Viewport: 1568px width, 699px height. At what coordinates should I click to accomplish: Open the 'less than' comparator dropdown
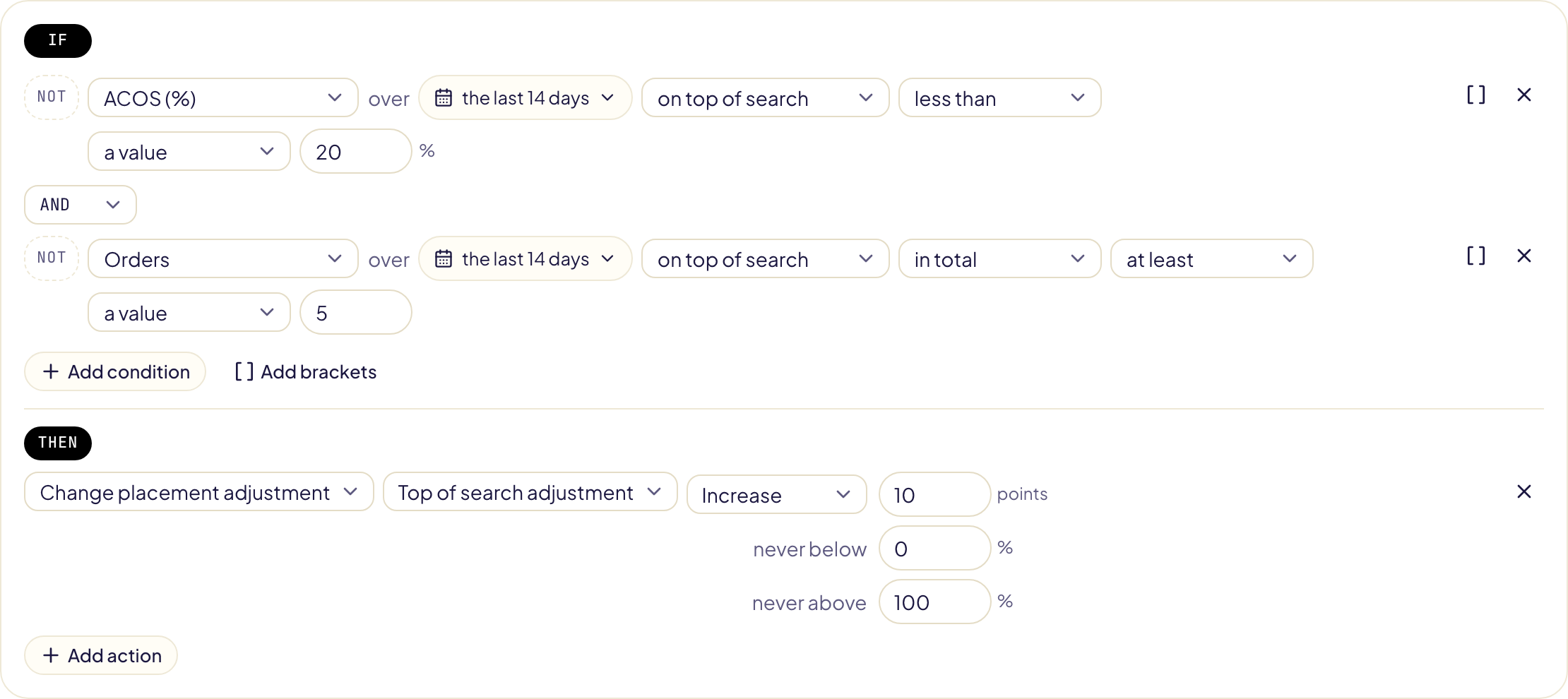click(1000, 98)
